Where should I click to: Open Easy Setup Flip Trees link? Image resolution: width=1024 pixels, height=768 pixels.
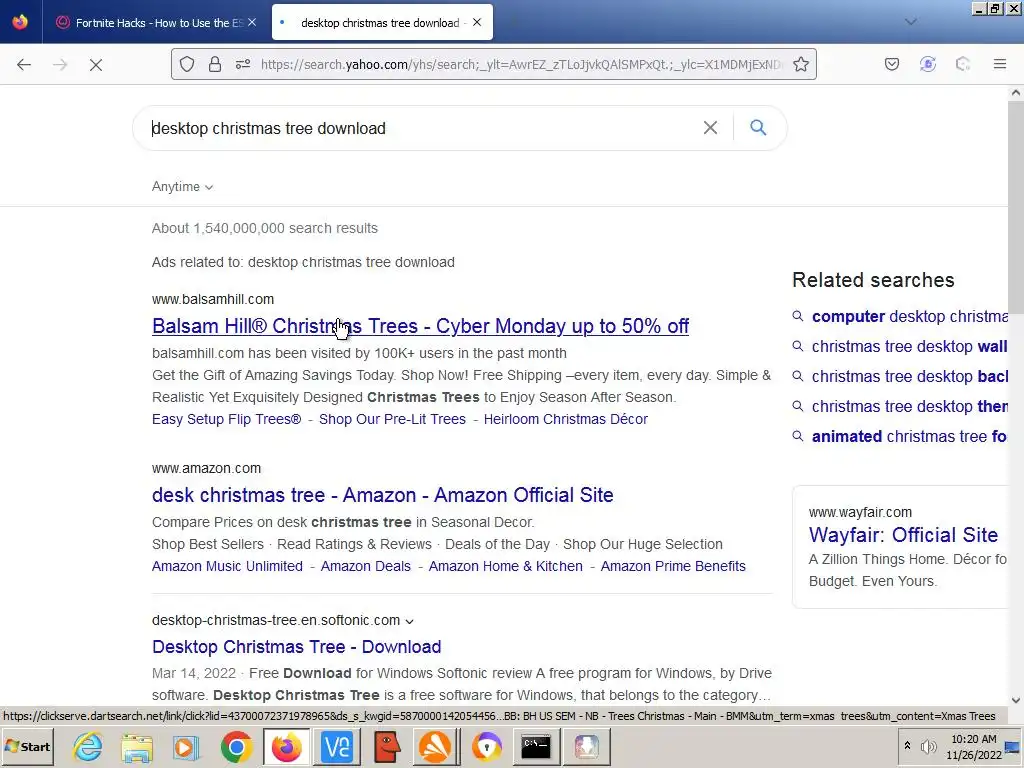tap(227, 419)
